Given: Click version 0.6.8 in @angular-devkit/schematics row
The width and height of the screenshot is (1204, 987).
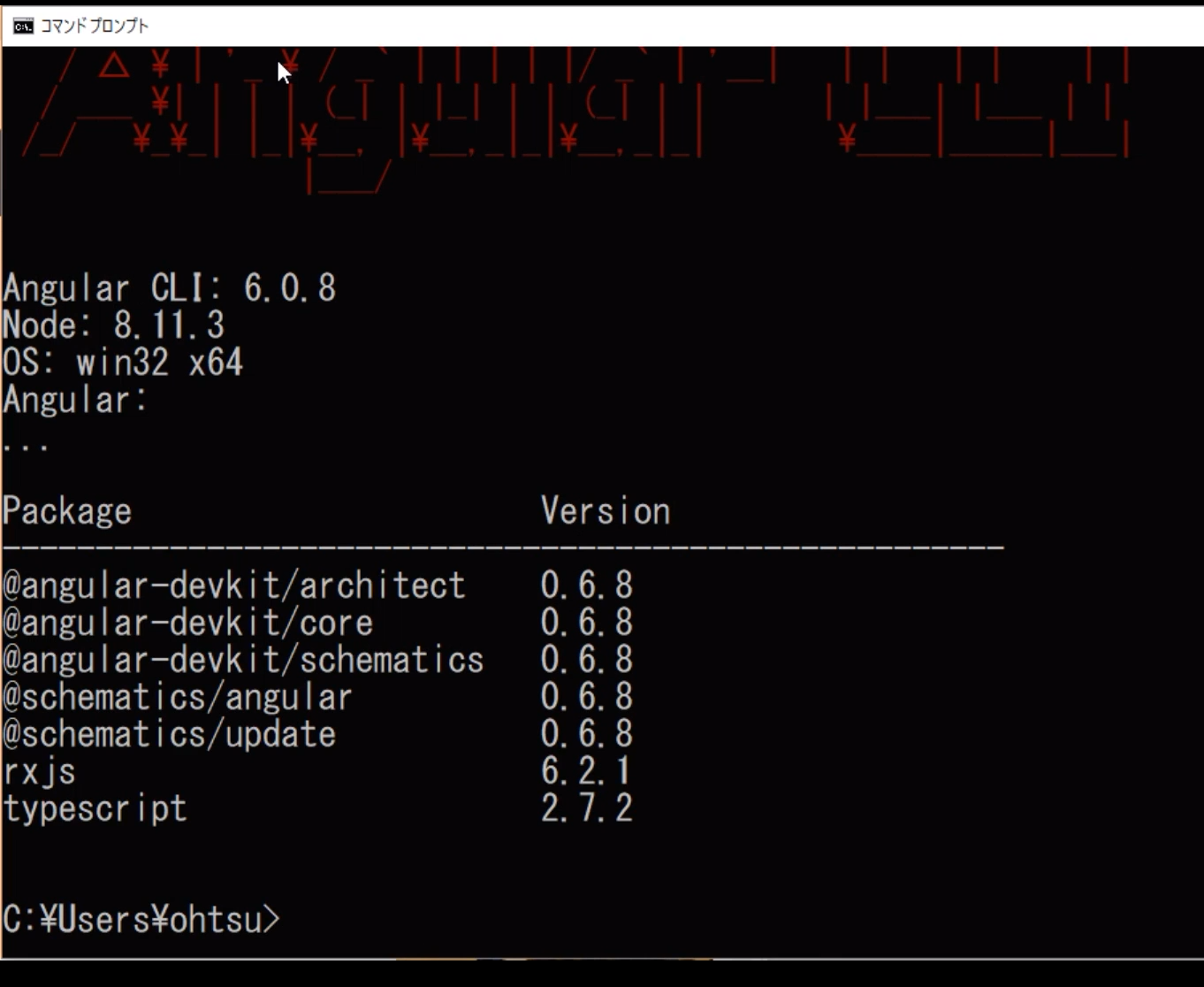Looking at the screenshot, I should (x=587, y=660).
